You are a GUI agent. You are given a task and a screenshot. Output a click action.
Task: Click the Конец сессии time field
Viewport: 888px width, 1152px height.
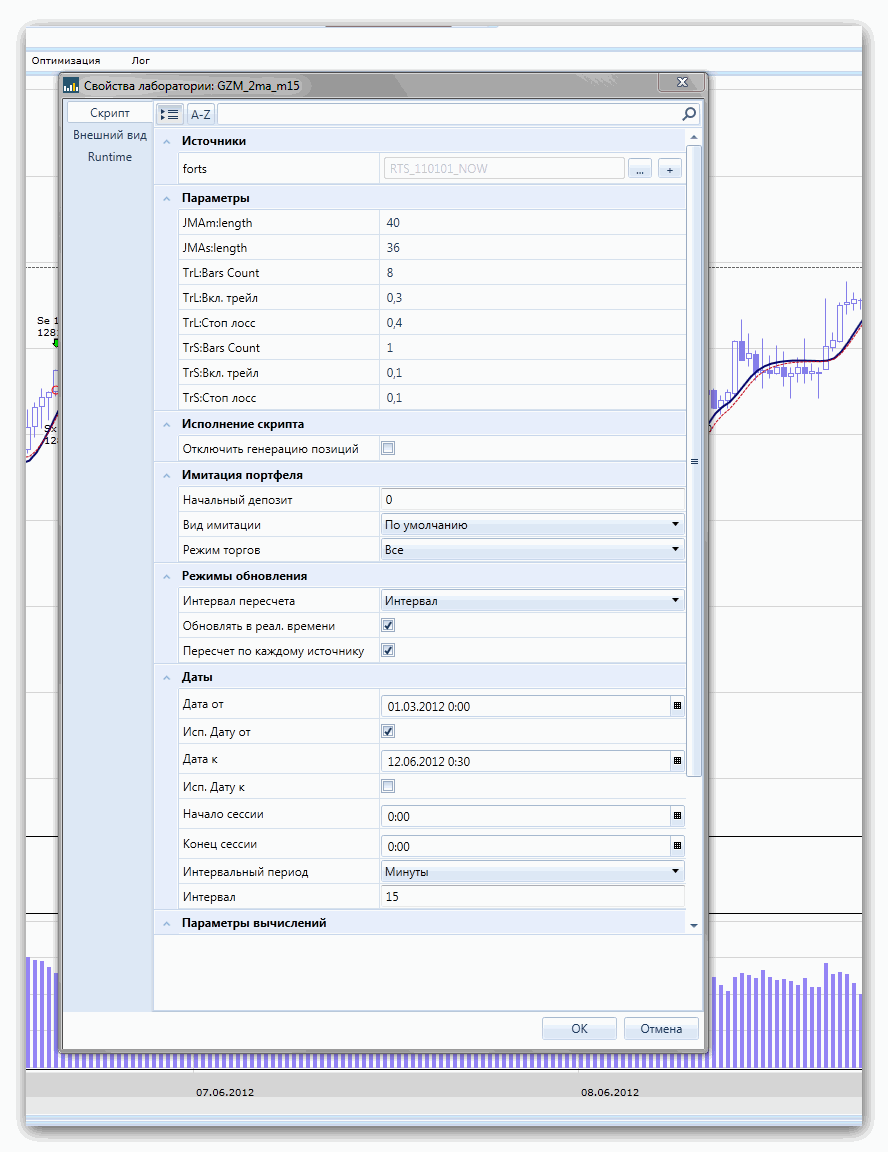click(526, 846)
